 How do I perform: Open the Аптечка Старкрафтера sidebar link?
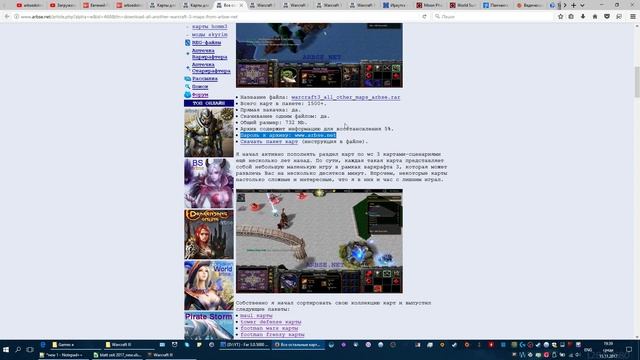coord(211,68)
